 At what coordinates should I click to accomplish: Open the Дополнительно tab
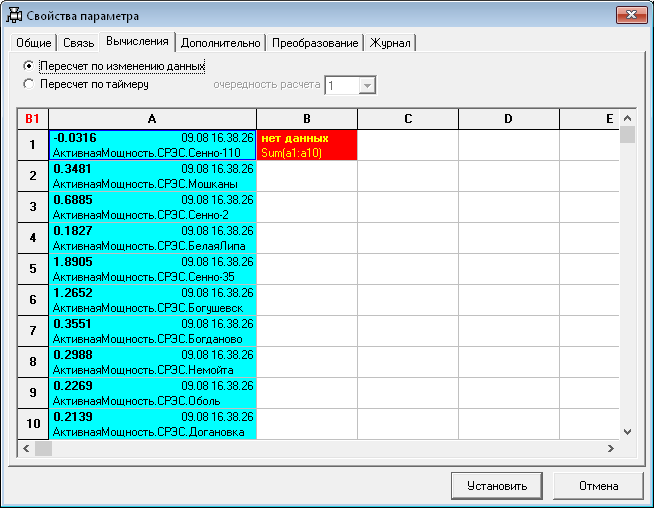[221, 43]
